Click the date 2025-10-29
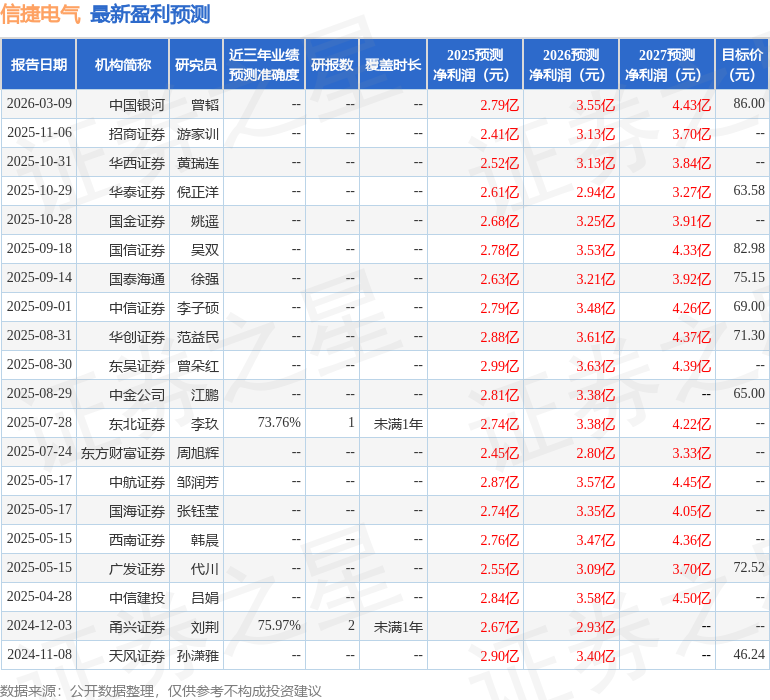This screenshot has width=770, height=700. click(x=39, y=191)
